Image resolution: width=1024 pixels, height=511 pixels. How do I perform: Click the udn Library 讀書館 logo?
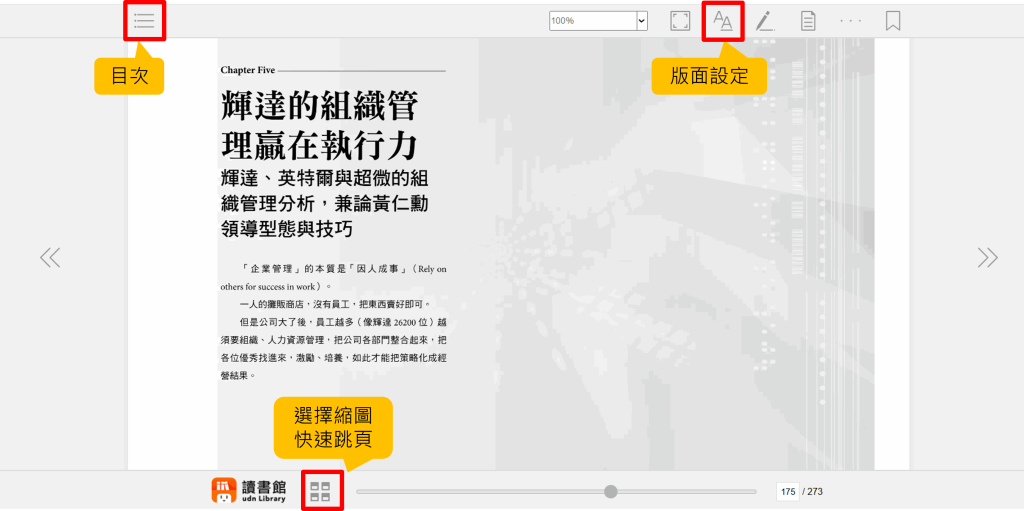pos(248,491)
